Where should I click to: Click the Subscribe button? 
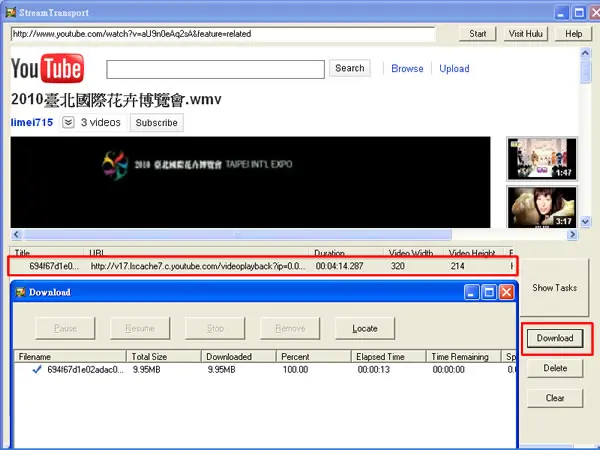157,122
